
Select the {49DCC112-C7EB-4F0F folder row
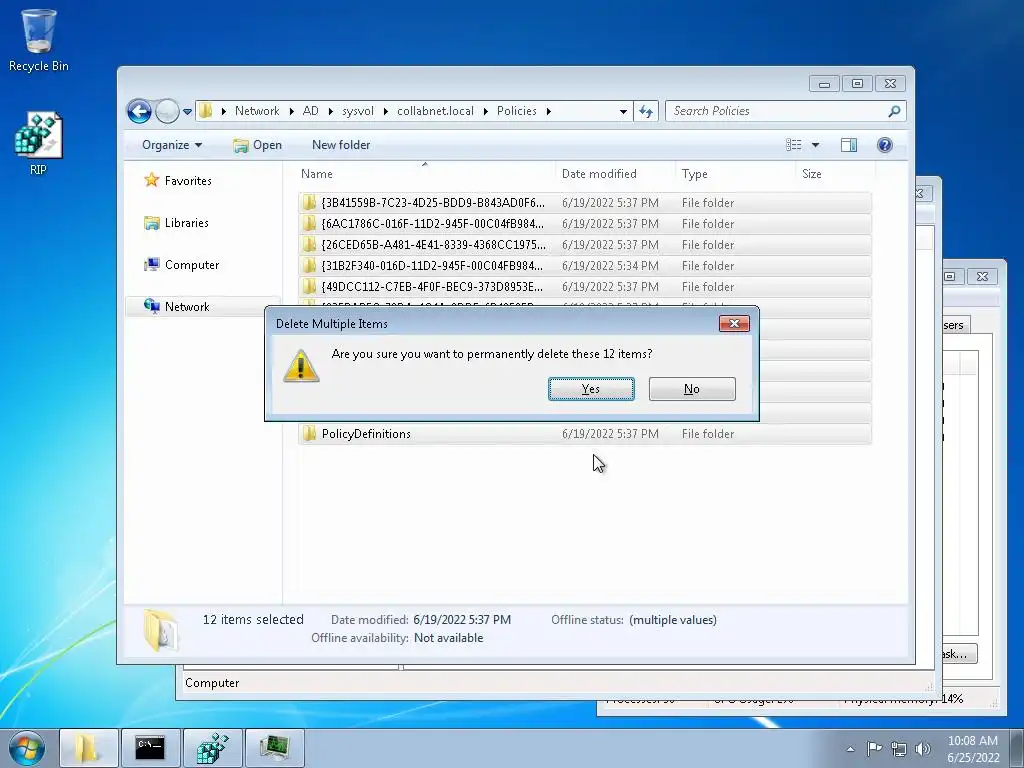(x=585, y=286)
